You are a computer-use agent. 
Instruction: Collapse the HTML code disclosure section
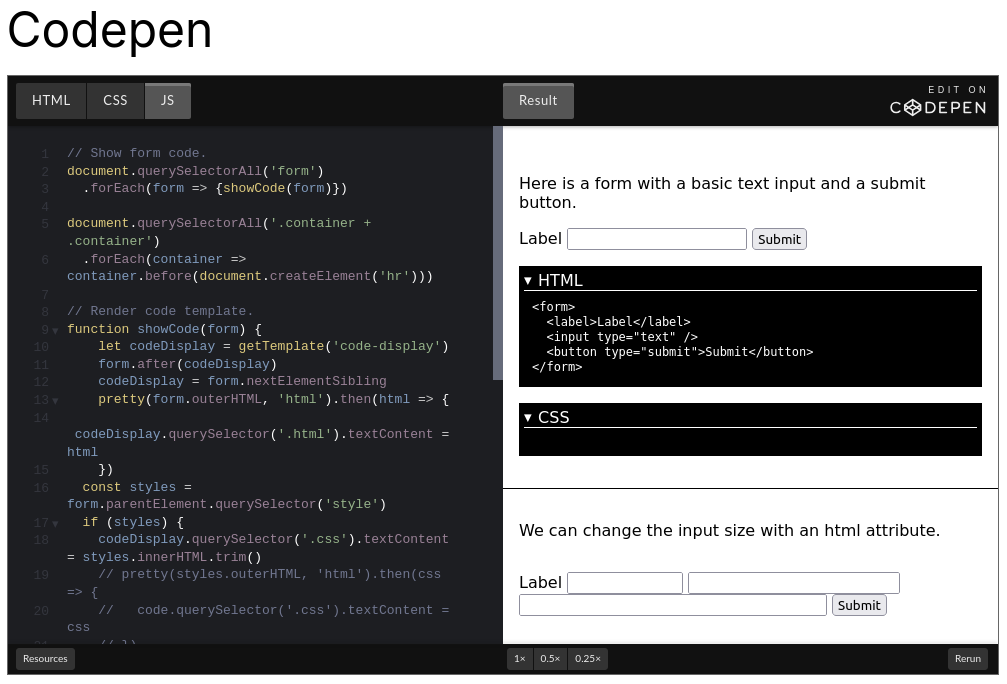[x=528, y=281]
